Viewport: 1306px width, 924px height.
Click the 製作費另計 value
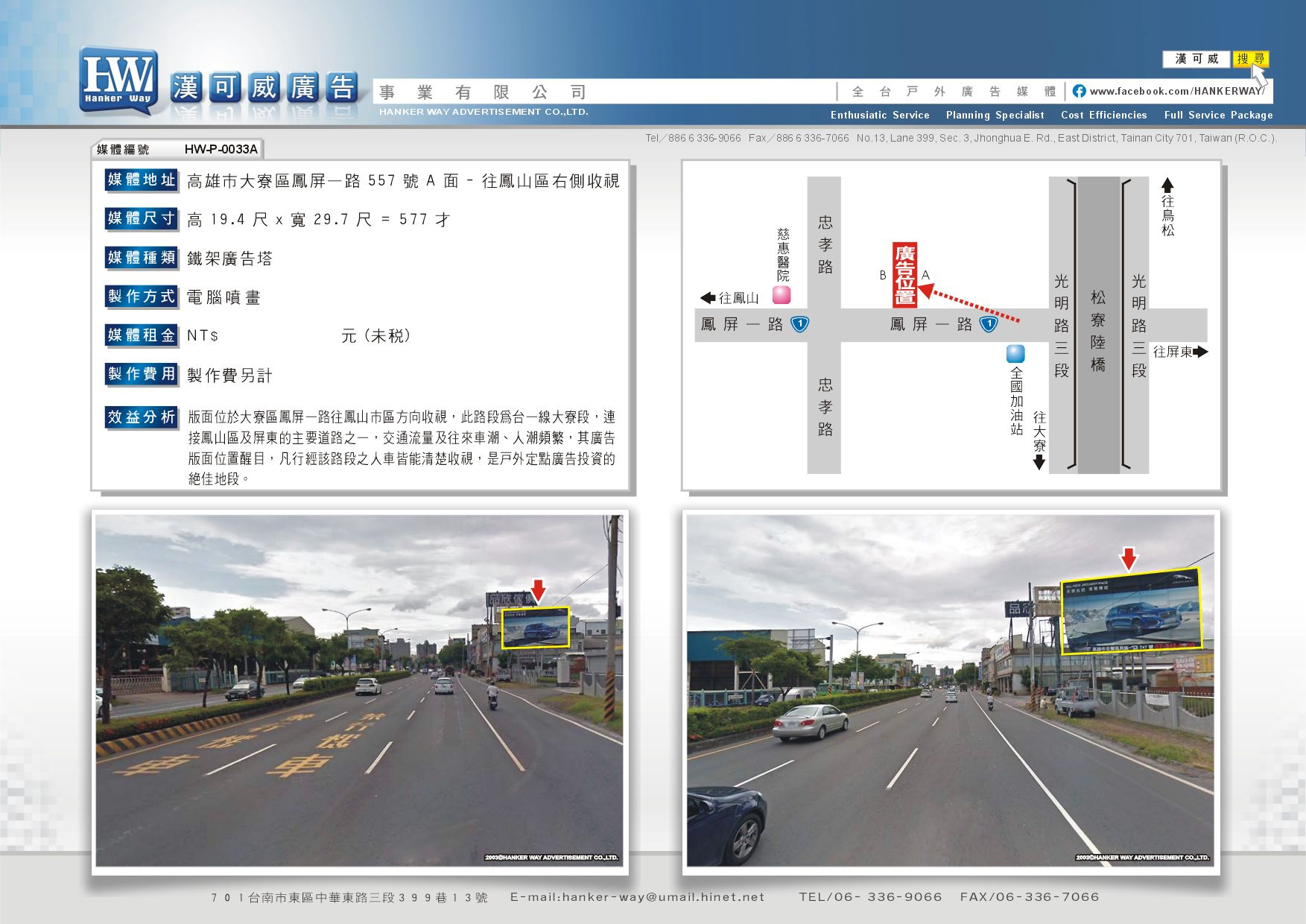click(229, 376)
